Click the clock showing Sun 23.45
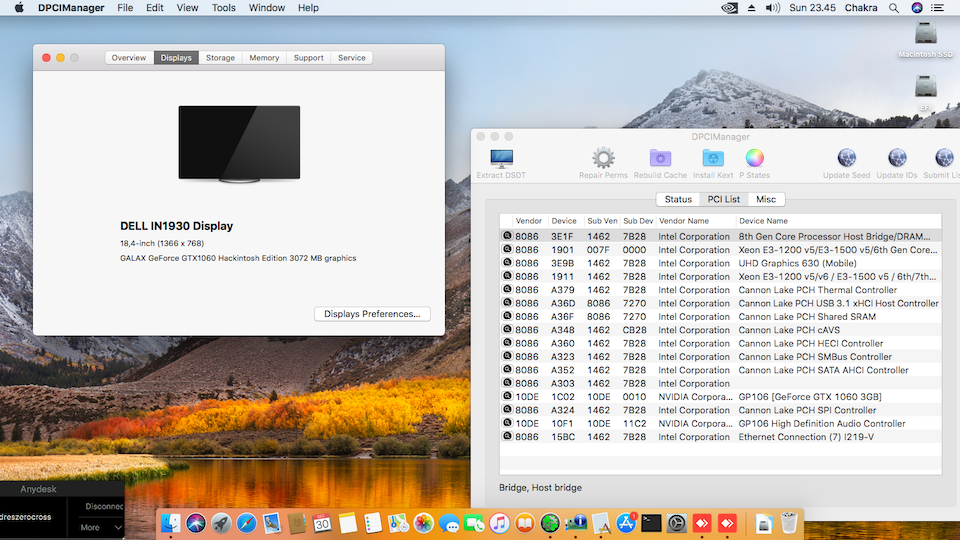960x540 pixels. (812, 8)
